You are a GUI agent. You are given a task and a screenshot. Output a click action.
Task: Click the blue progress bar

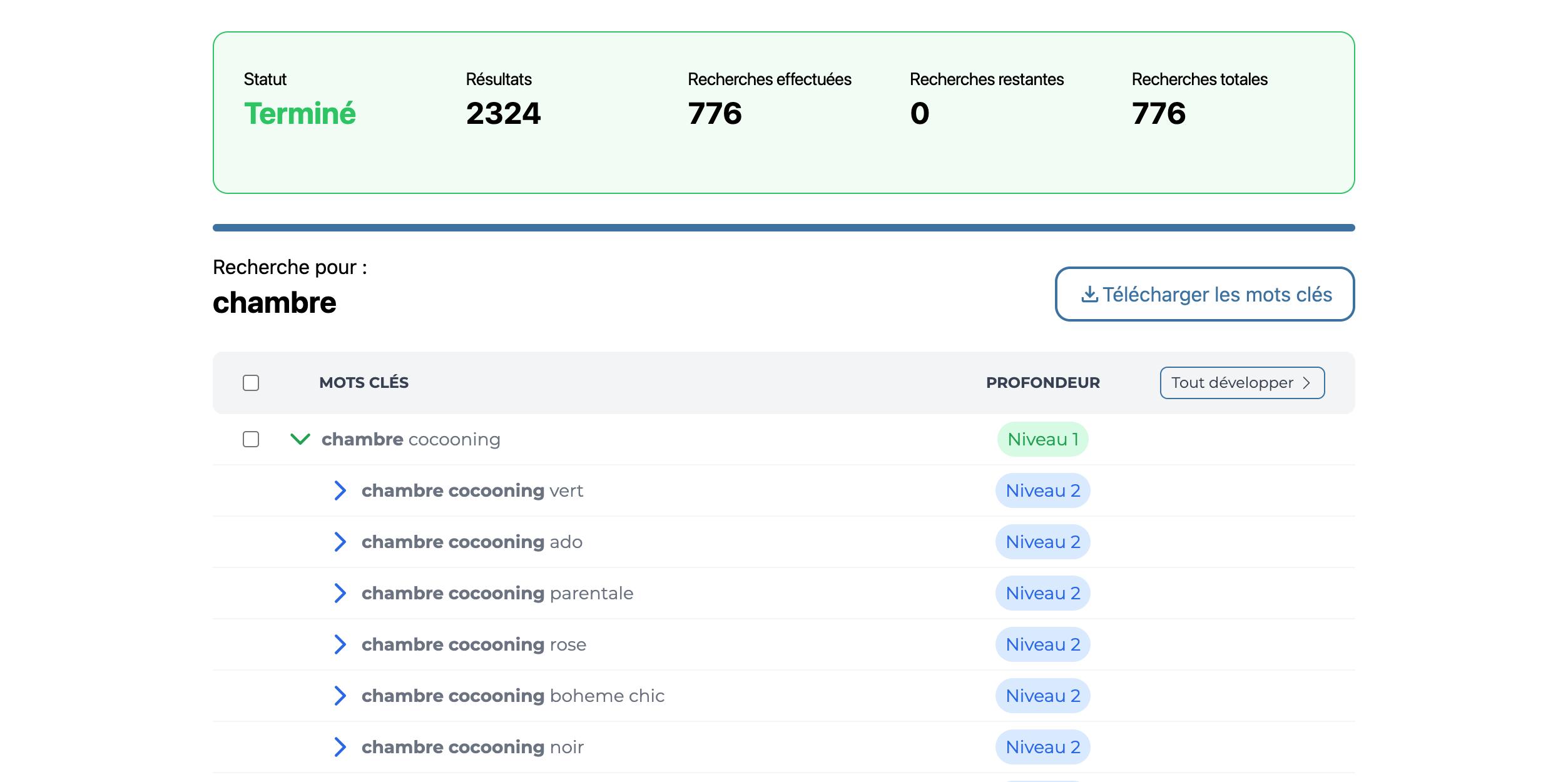pyautogui.click(x=783, y=228)
